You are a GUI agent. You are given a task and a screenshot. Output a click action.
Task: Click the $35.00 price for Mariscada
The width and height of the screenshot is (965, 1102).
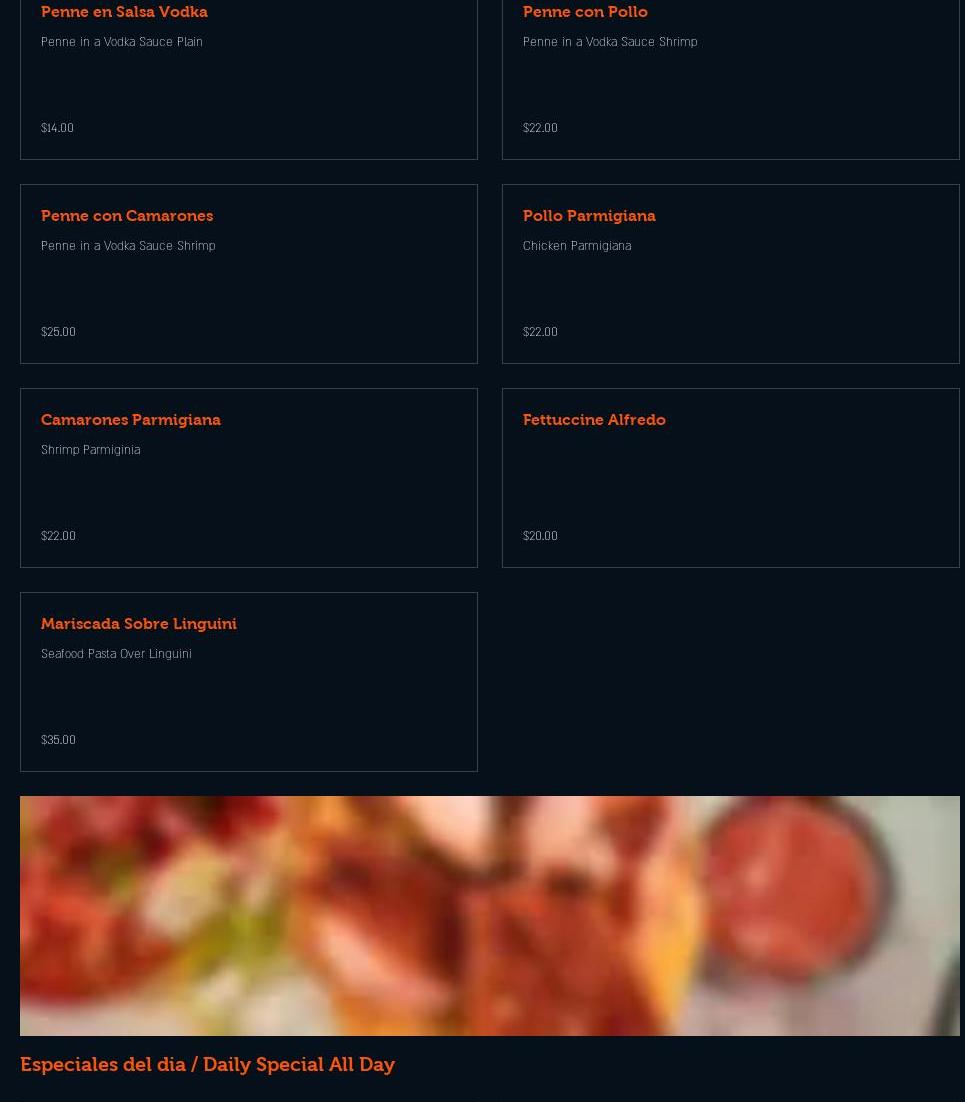click(x=58, y=739)
